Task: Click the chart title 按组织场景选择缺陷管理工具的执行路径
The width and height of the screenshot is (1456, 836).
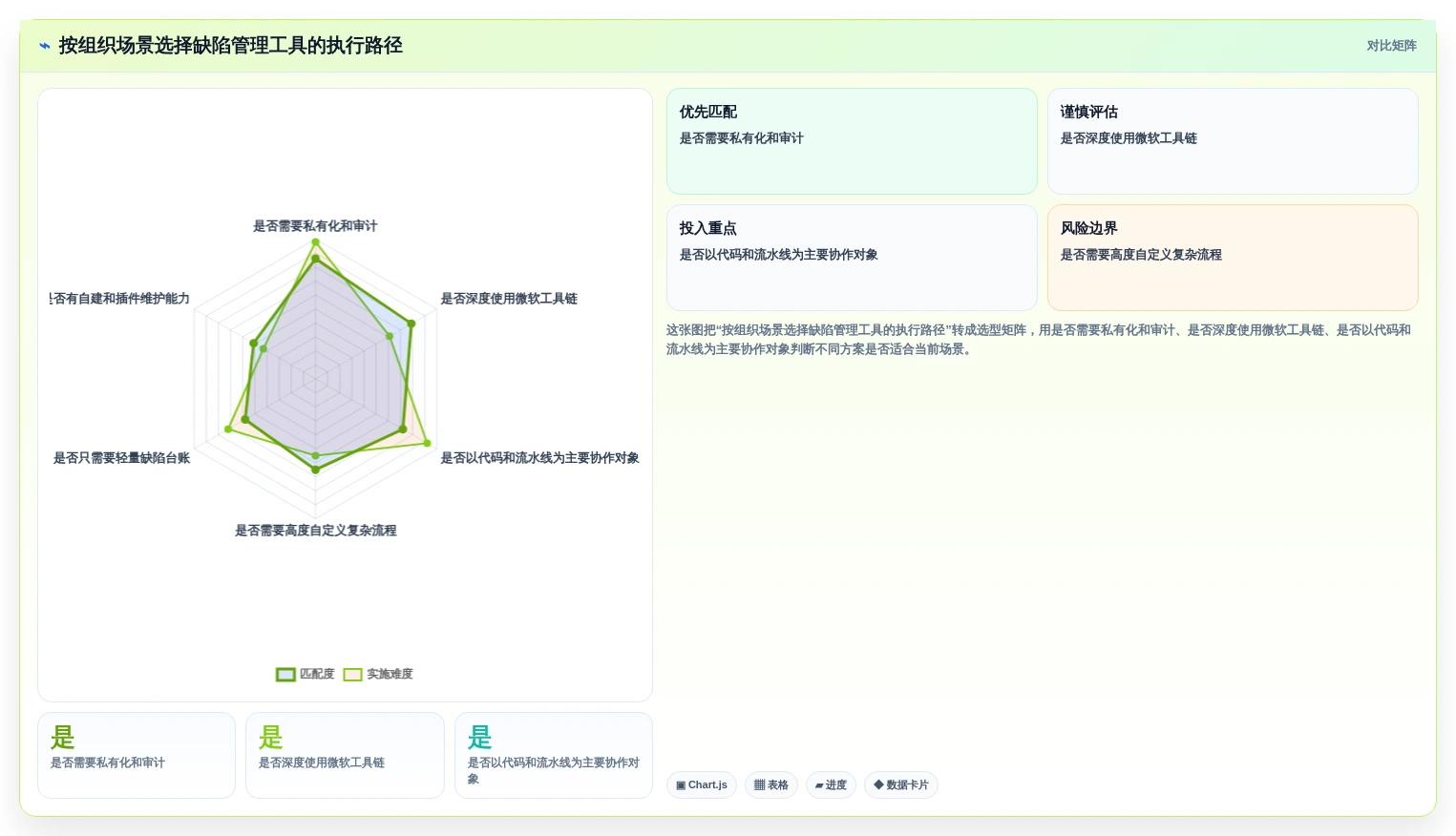Action: pyautogui.click(x=230, y=46)
